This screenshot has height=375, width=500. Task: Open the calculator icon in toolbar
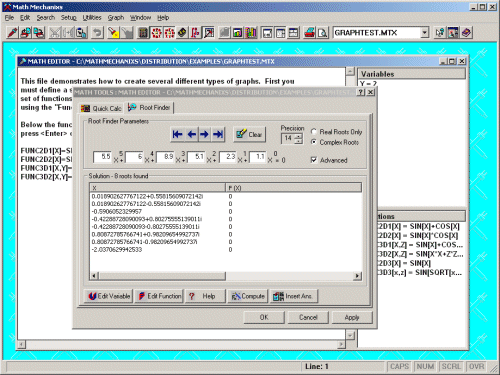pos(143,33)
